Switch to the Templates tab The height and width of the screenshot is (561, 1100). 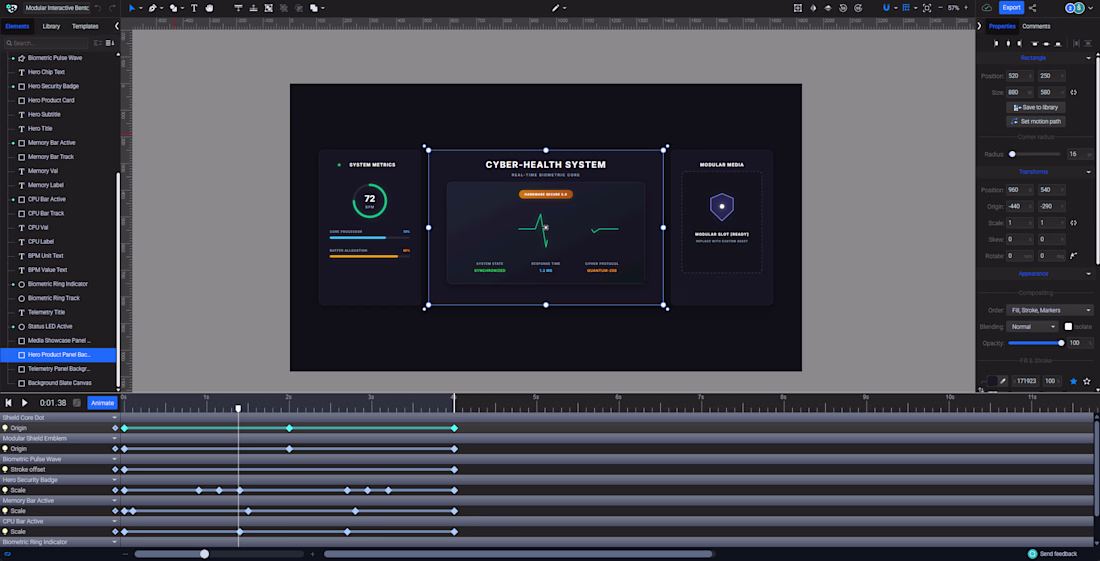tap(85, 26)
